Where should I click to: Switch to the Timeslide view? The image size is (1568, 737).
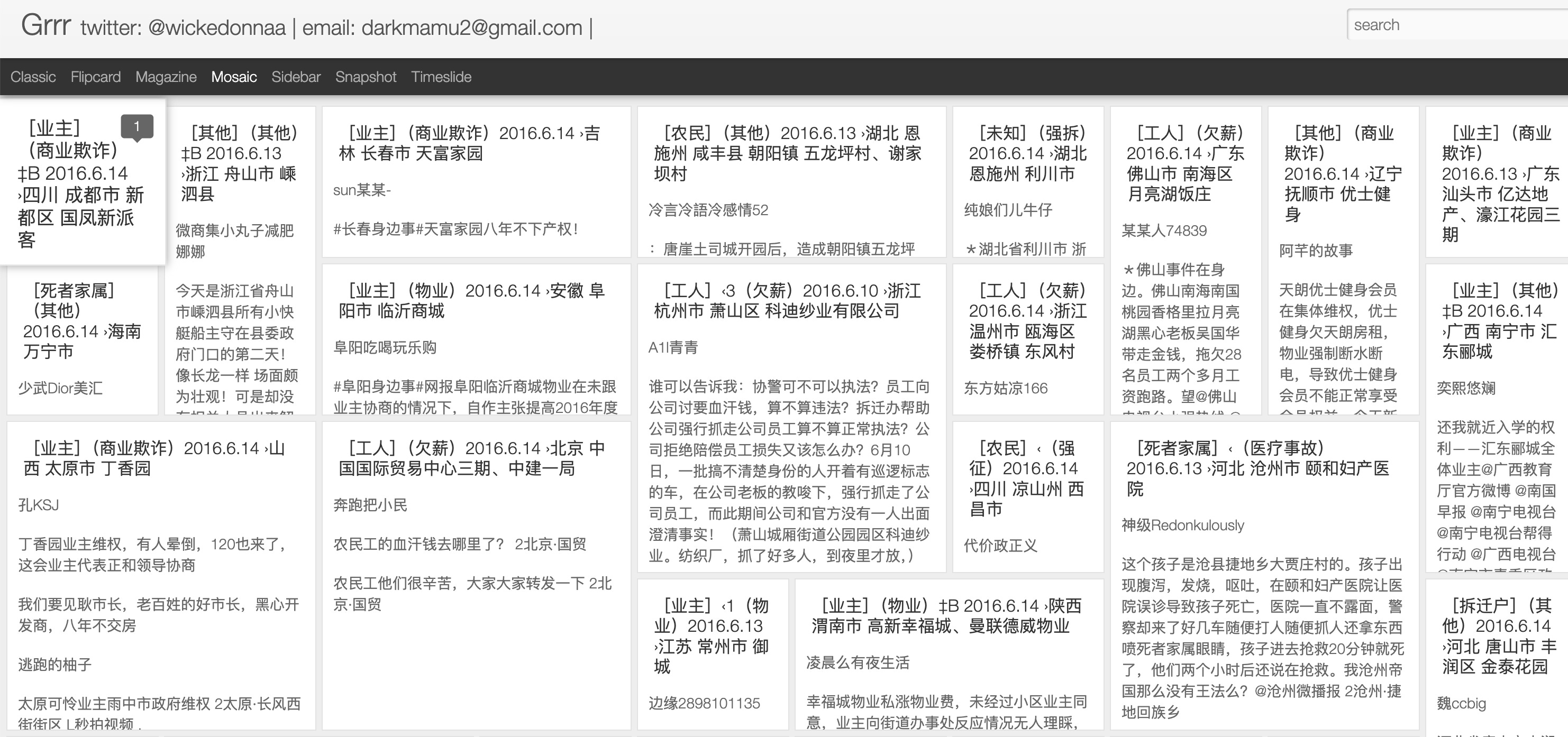441,77
